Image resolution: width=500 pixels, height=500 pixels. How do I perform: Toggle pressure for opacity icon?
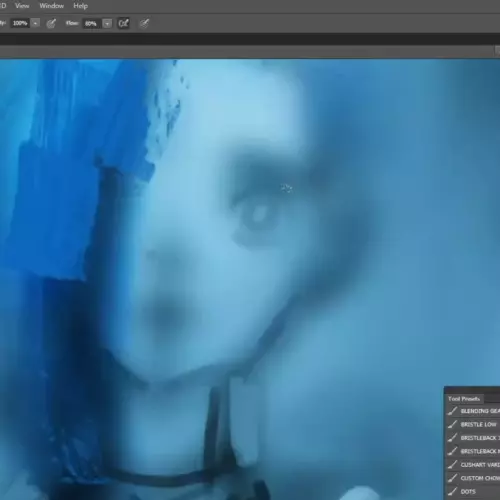pyautogui.click(x=51, y=23)
